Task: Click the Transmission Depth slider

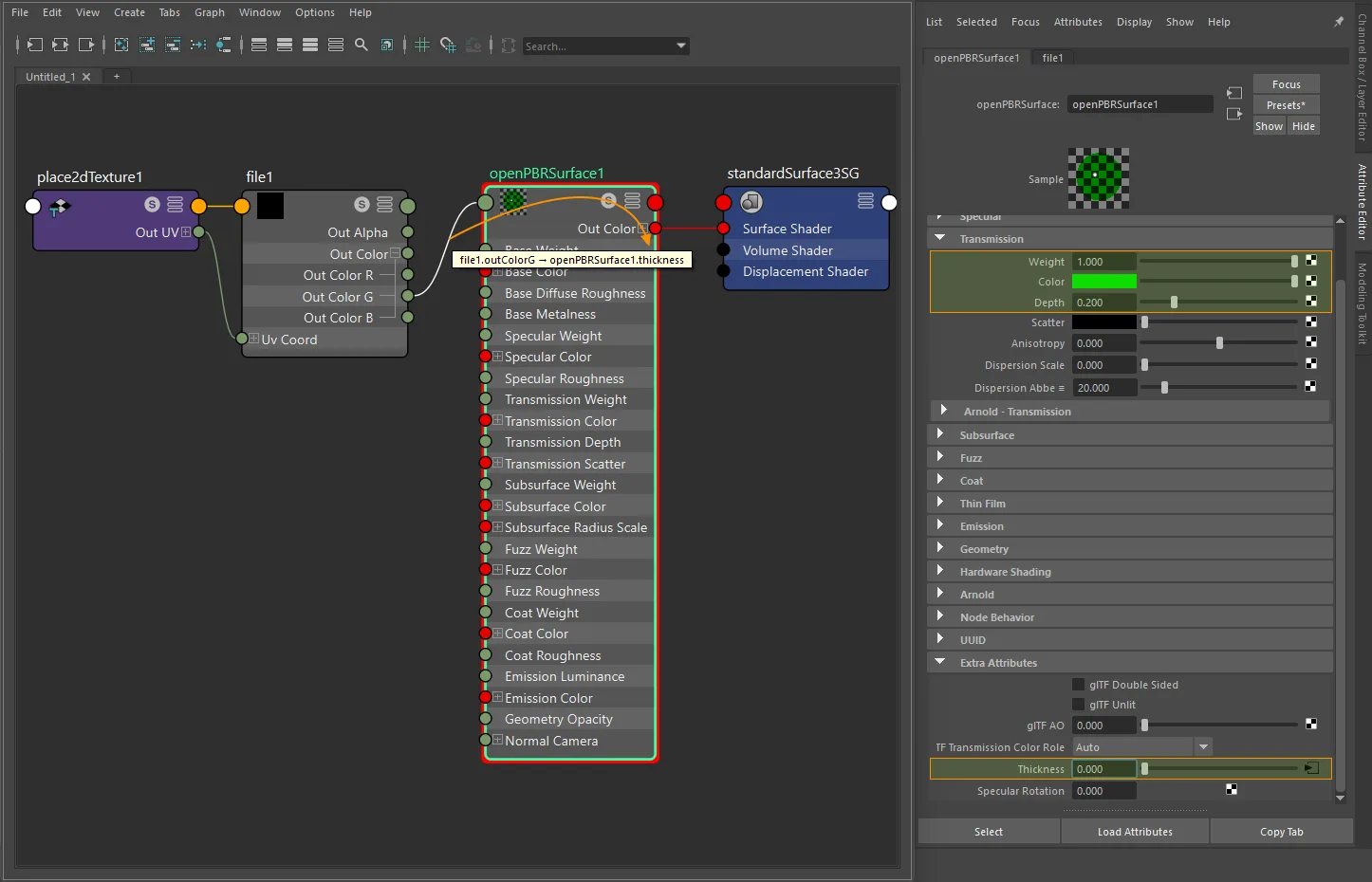Action: point(1219,302)
